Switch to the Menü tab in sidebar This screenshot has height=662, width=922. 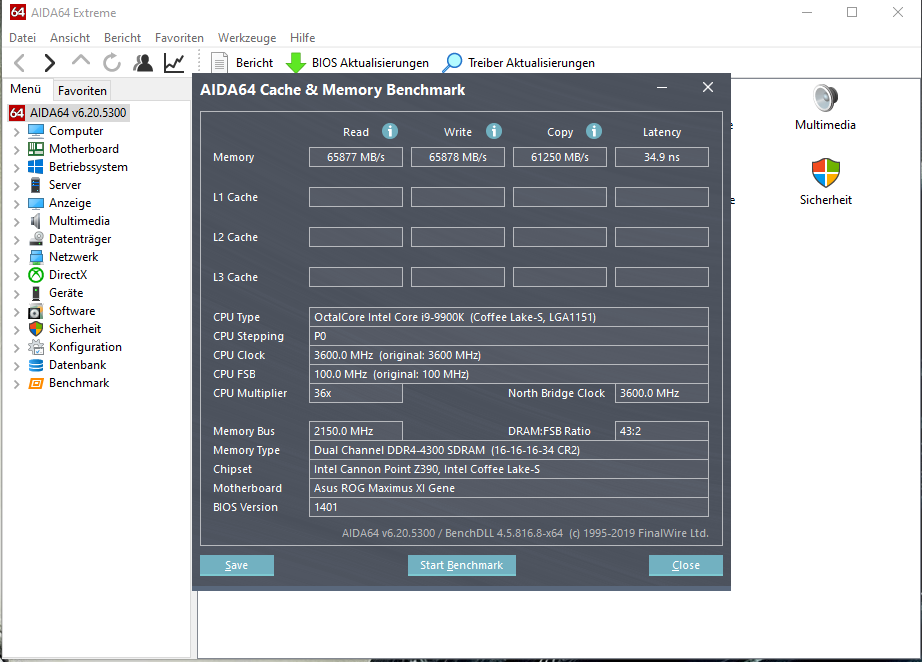(26, 89)
